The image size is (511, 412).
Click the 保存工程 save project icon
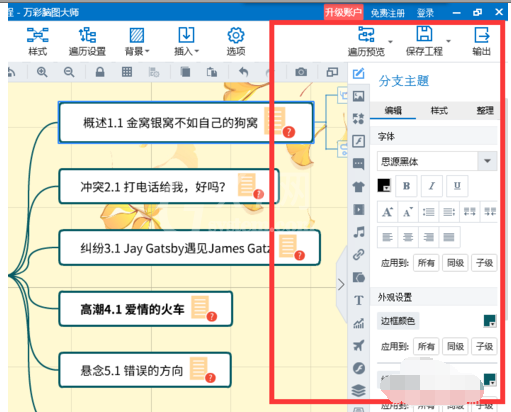coord(424,34)
